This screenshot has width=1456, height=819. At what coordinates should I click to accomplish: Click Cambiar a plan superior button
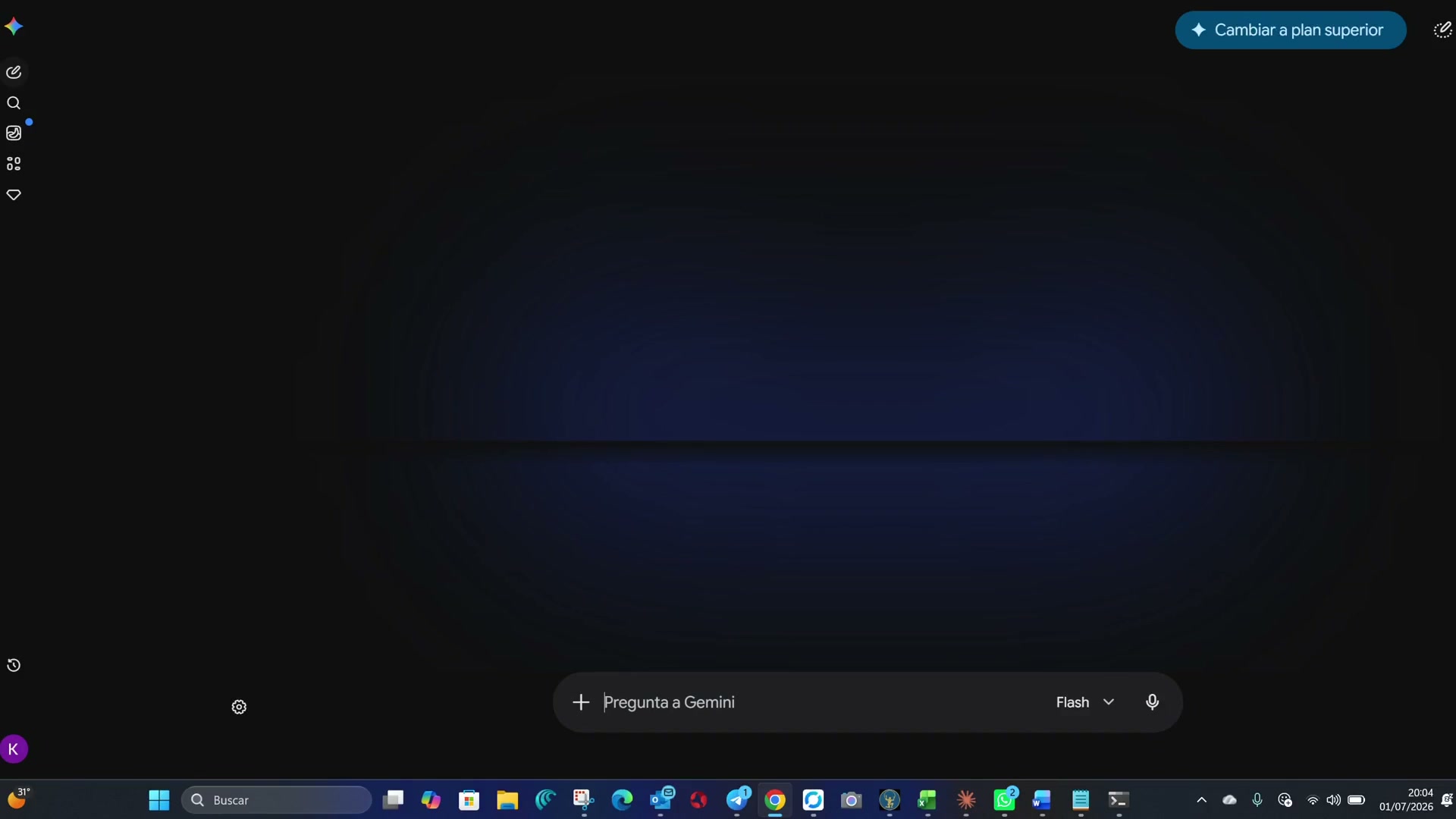click(1291, 30)
